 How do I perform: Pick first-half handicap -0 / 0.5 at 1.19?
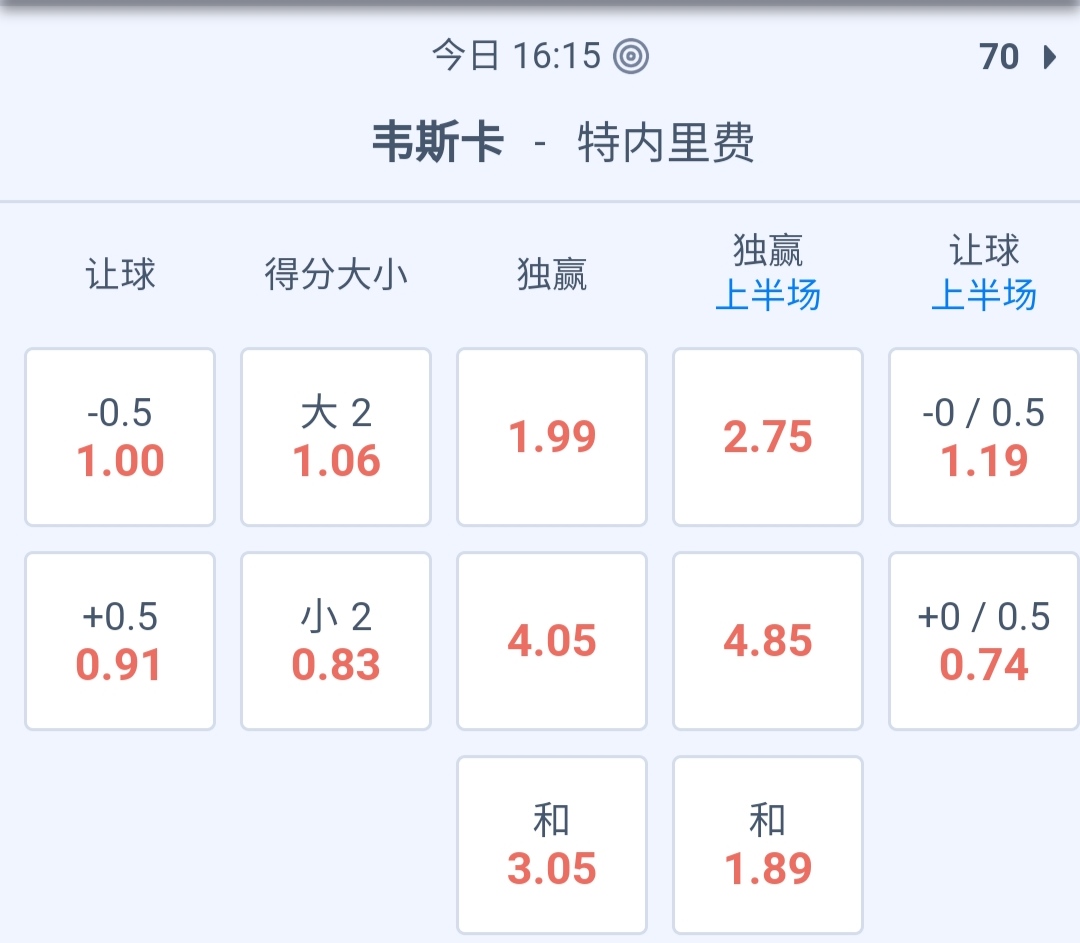984,437
